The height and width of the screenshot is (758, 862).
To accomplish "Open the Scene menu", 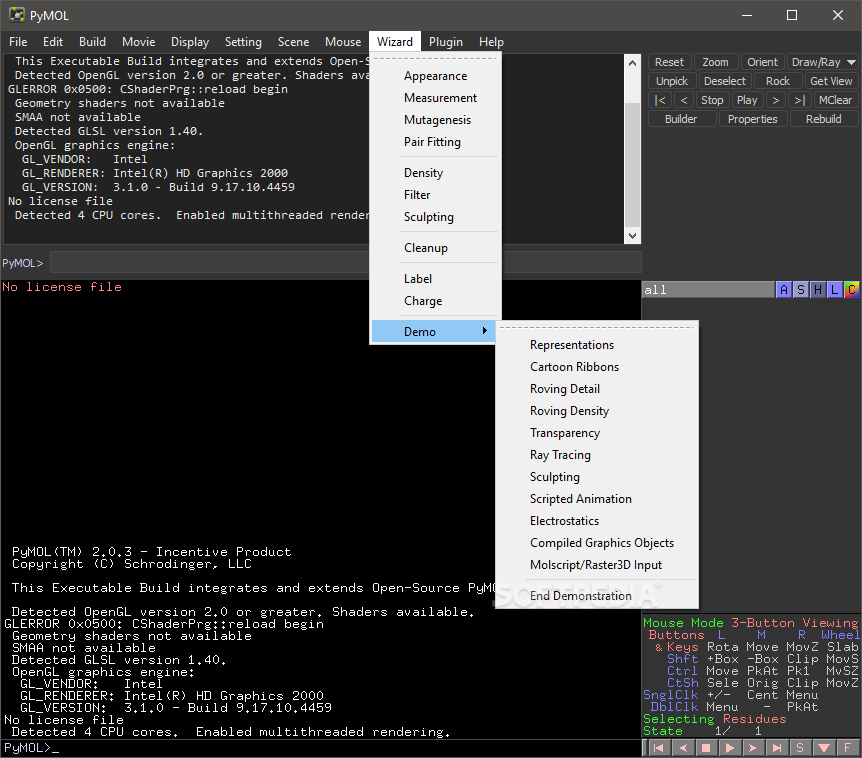I will coord(293,42).
